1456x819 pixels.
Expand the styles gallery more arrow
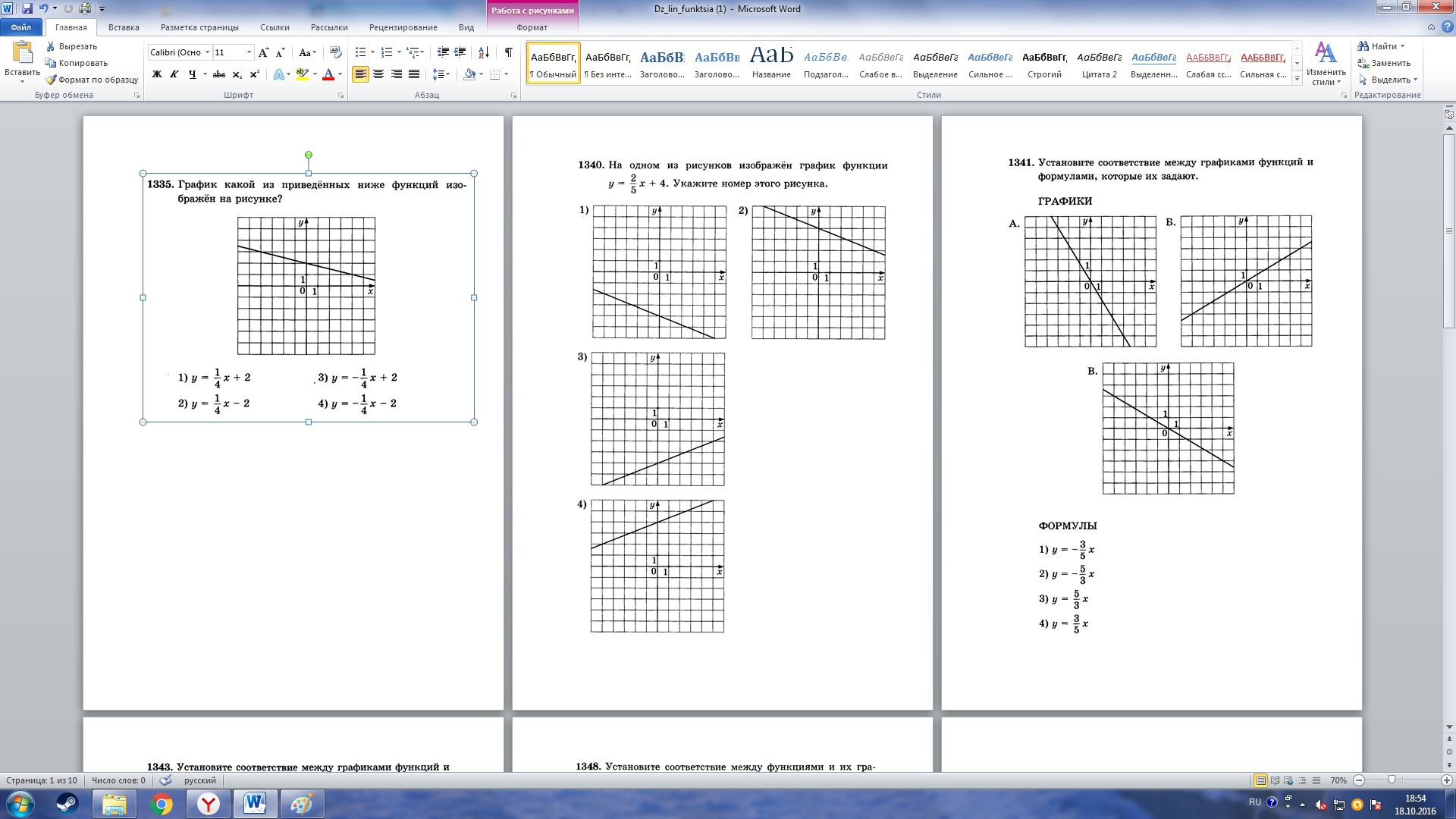pos(1297,78)
